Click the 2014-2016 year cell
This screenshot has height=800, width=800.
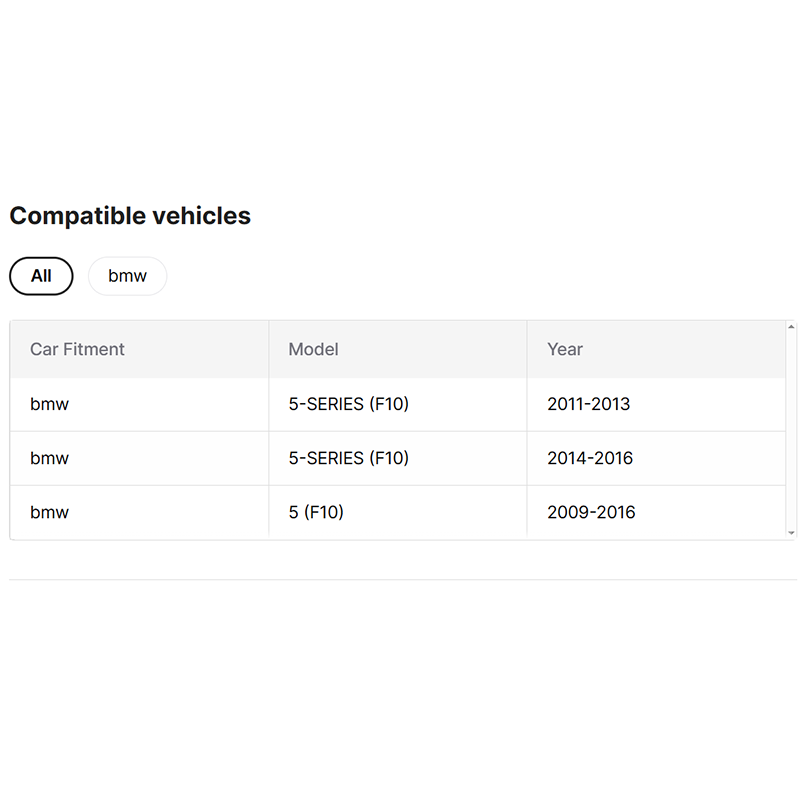click(x=590, y=458)
